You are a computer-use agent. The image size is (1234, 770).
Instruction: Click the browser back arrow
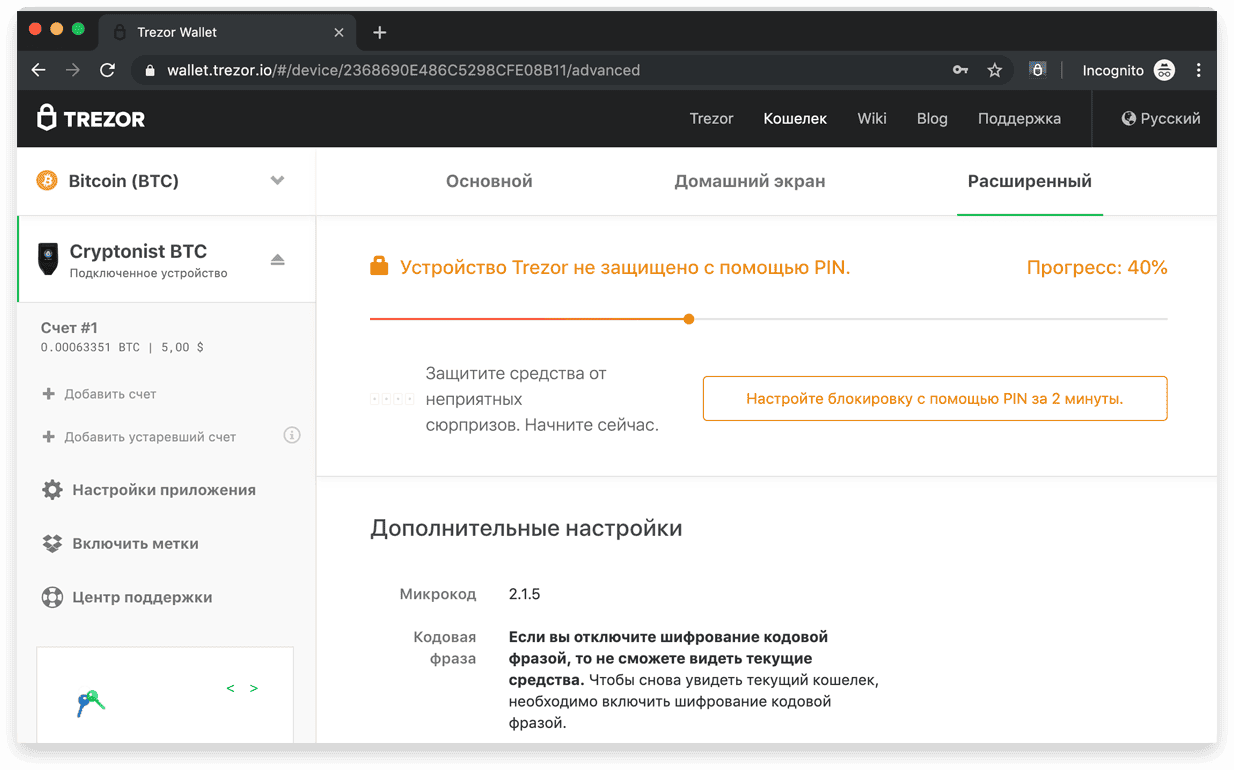[38, 70]
